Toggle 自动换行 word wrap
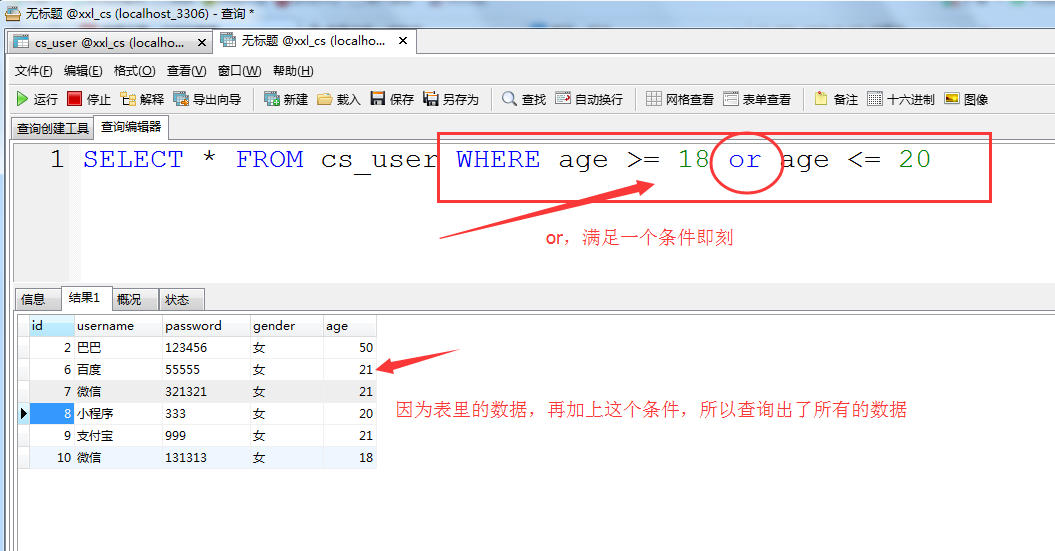 (x=589, y=100)
